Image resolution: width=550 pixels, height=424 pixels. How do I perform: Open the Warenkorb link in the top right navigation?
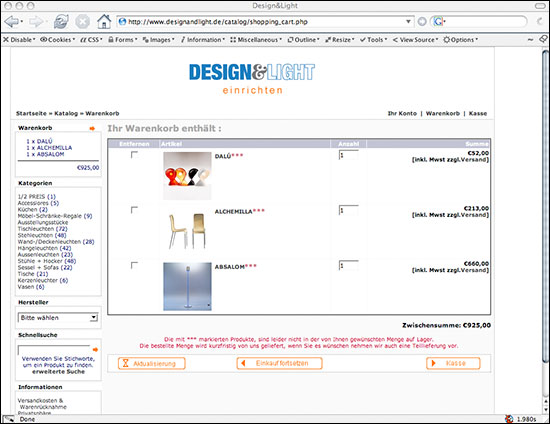tap(443, 113)
